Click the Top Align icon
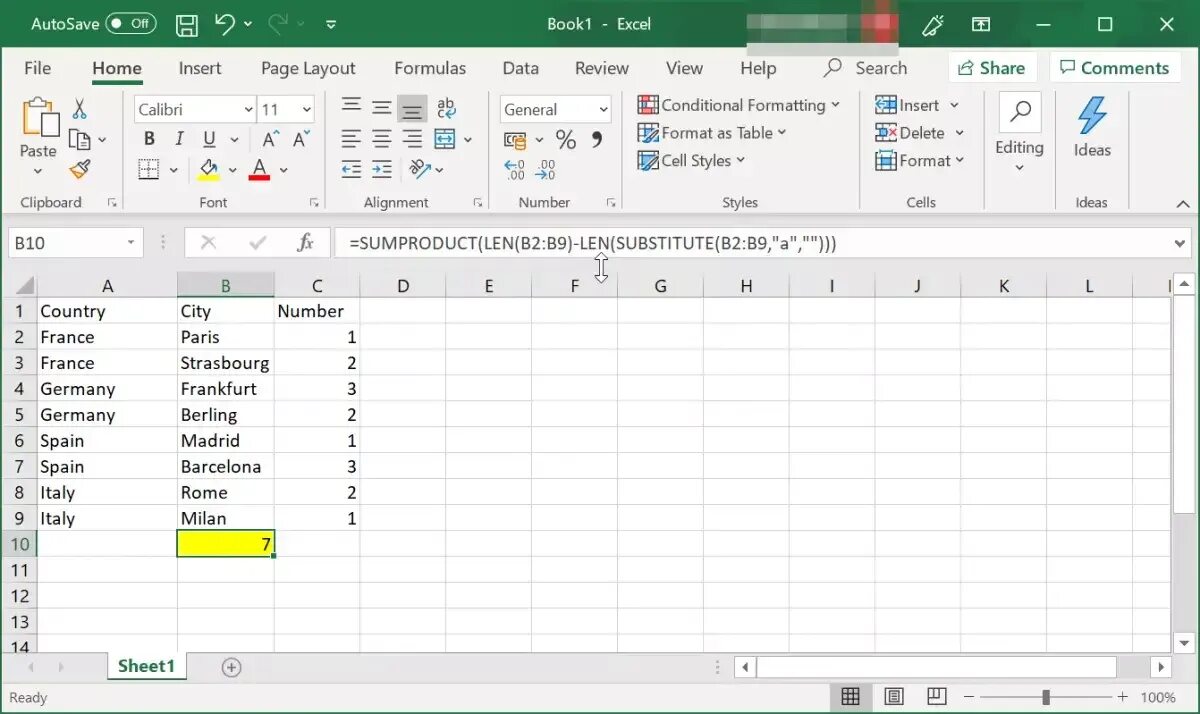The image size is (1200, 714). 351,106
